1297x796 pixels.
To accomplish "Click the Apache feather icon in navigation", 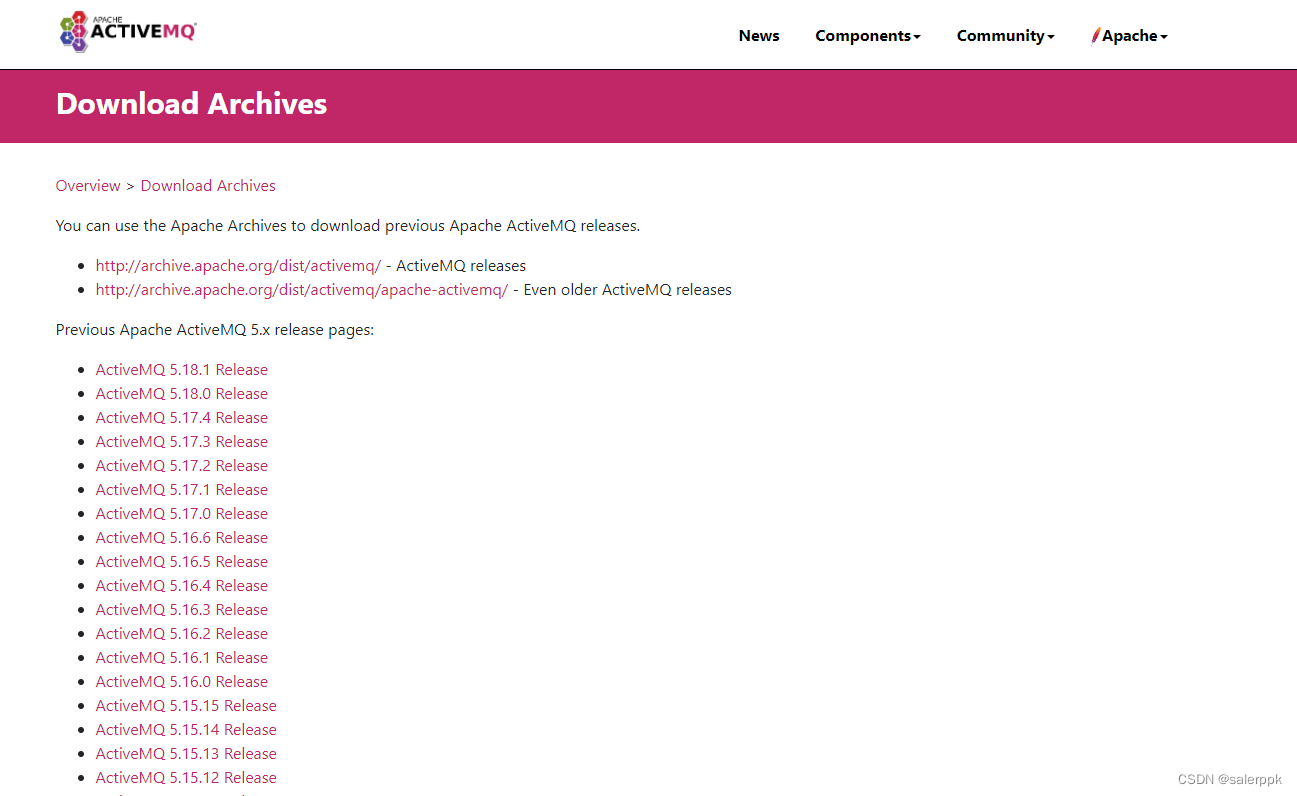I will (x=1096, y=35).
